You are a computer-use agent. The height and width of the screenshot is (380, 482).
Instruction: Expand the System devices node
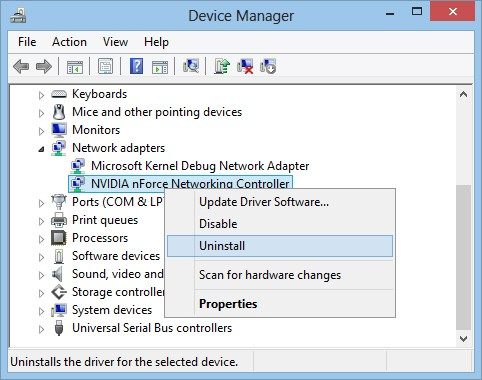tap(41, 311)
